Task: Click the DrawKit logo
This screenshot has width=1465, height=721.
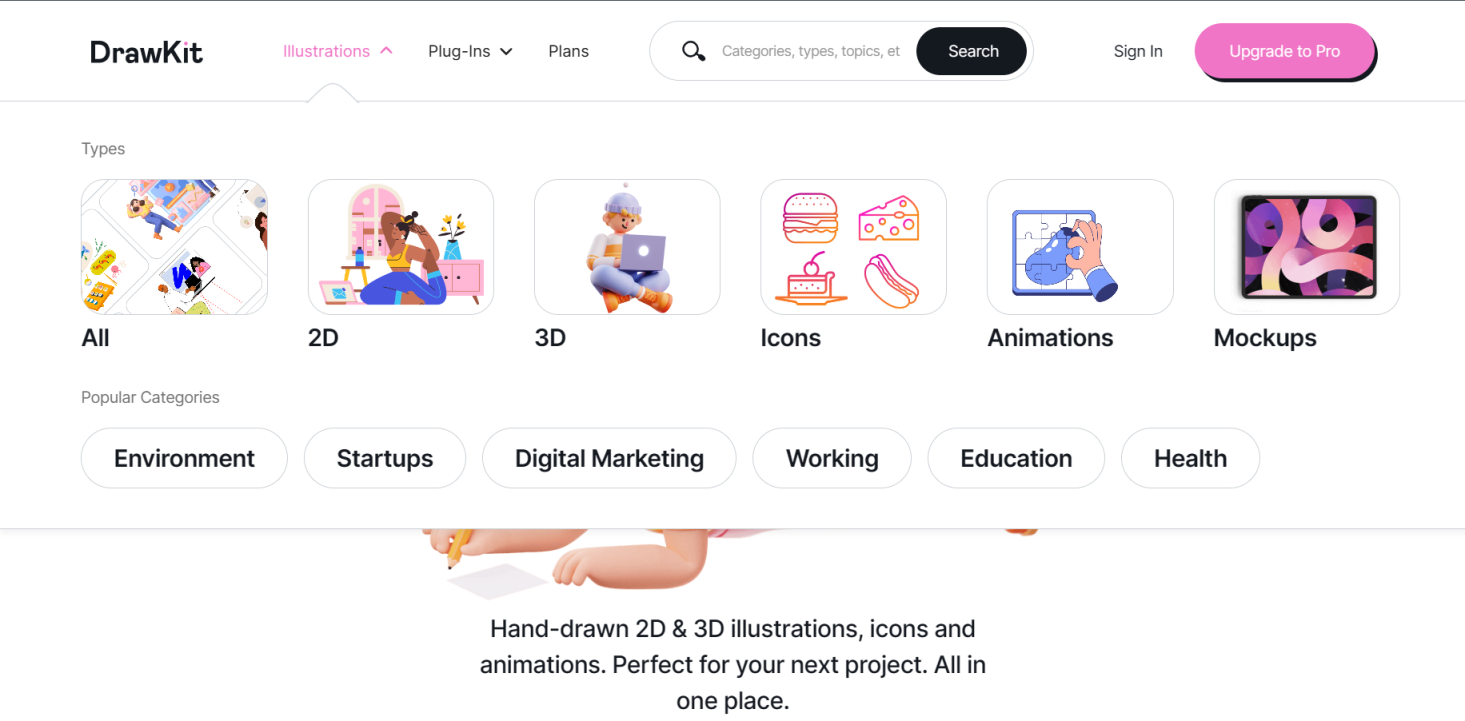Action: point(147,52)
